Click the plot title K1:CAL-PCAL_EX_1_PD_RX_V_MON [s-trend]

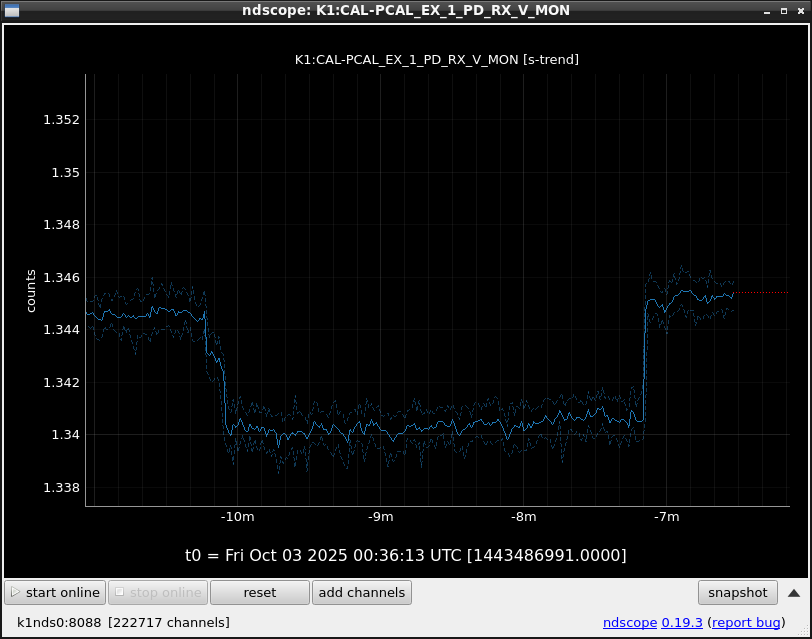coord(437,60)
